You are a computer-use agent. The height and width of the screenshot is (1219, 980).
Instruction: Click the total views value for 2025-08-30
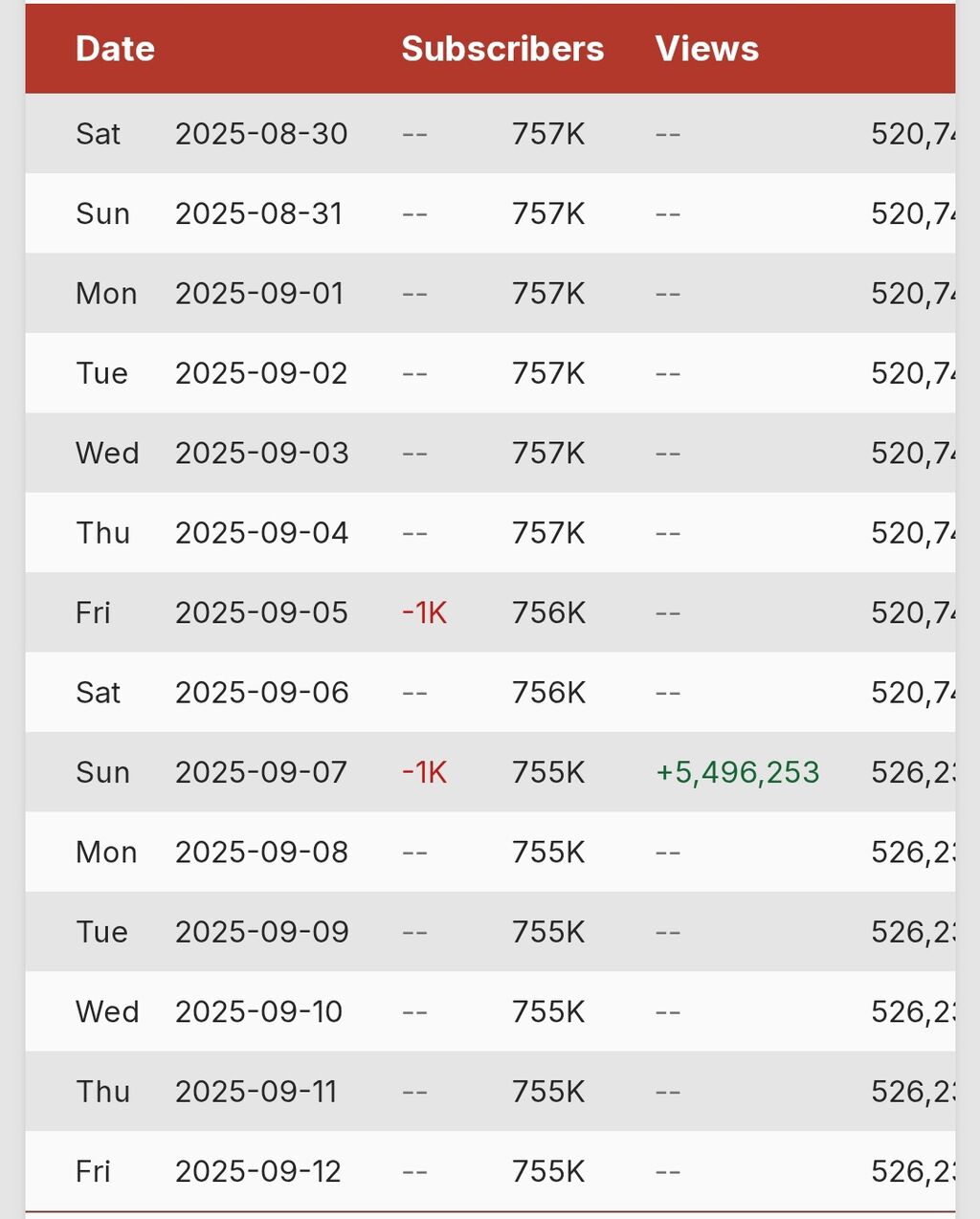(x=913, y=134)
